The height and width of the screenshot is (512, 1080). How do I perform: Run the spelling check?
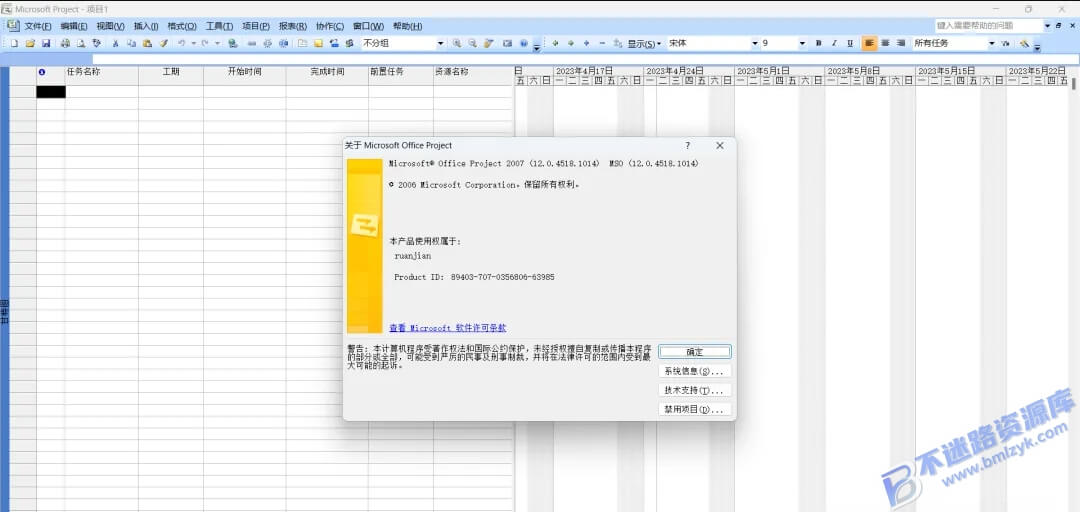(x=96, y=43)
